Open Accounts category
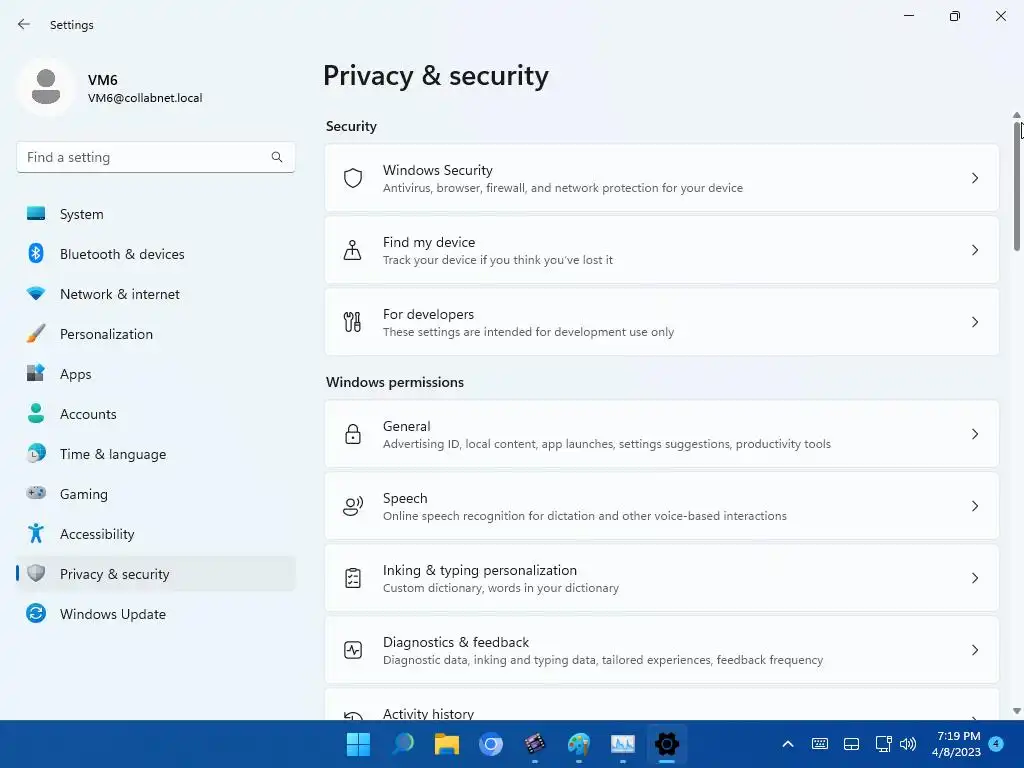 pos(155,413)
